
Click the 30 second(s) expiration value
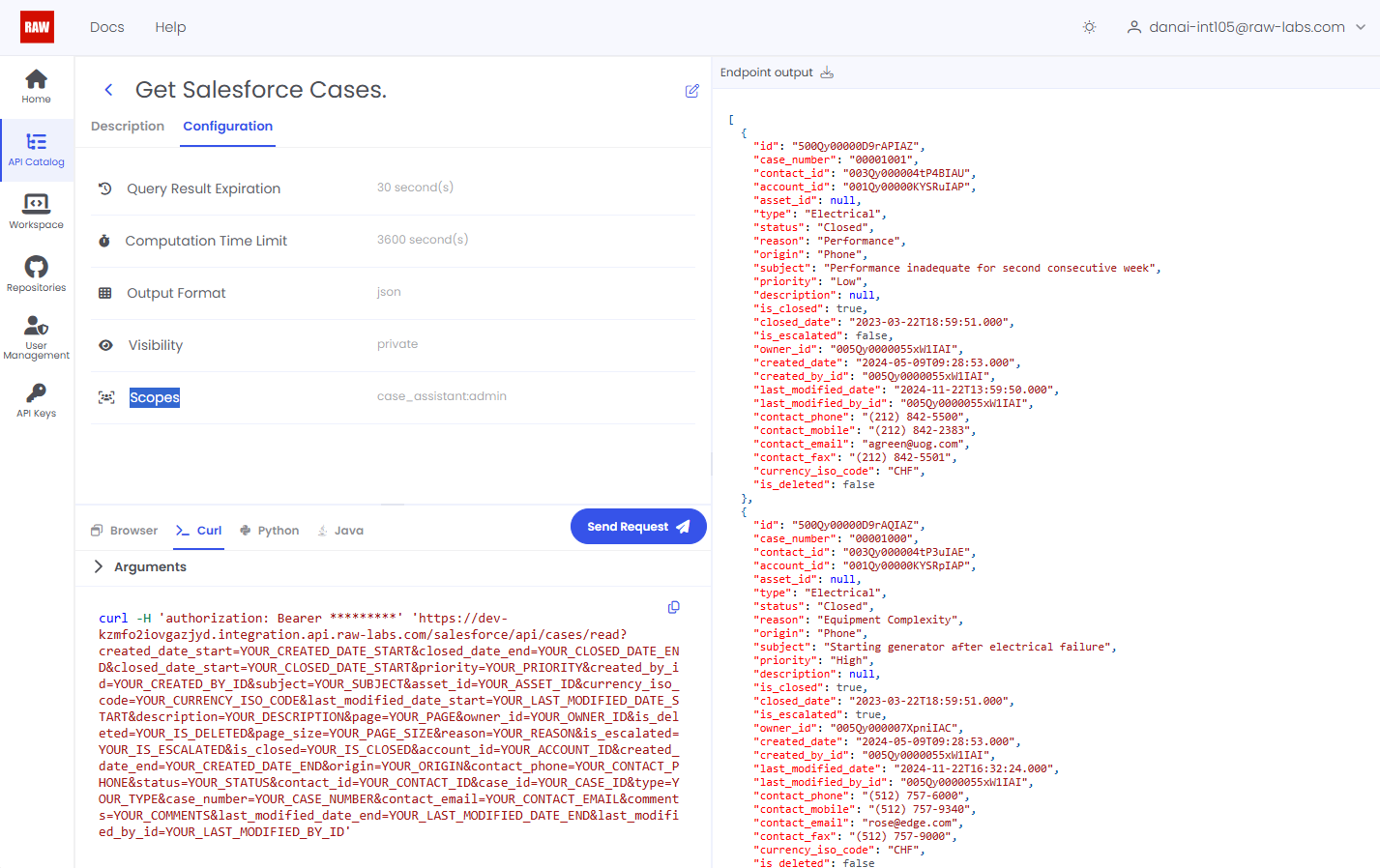tap(415, 188)
